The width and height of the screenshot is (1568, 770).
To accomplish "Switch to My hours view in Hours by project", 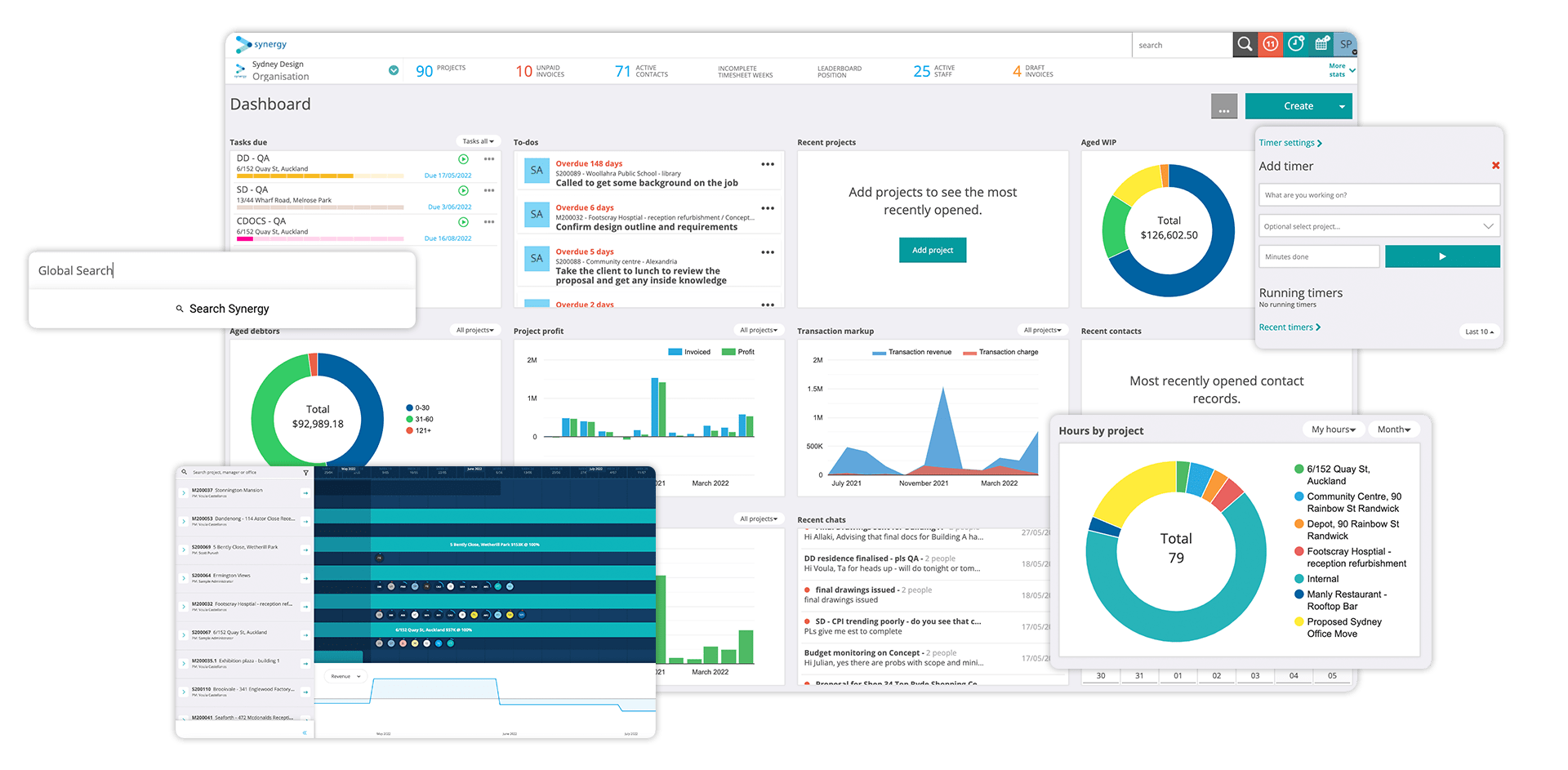I will click(1334, 429).
